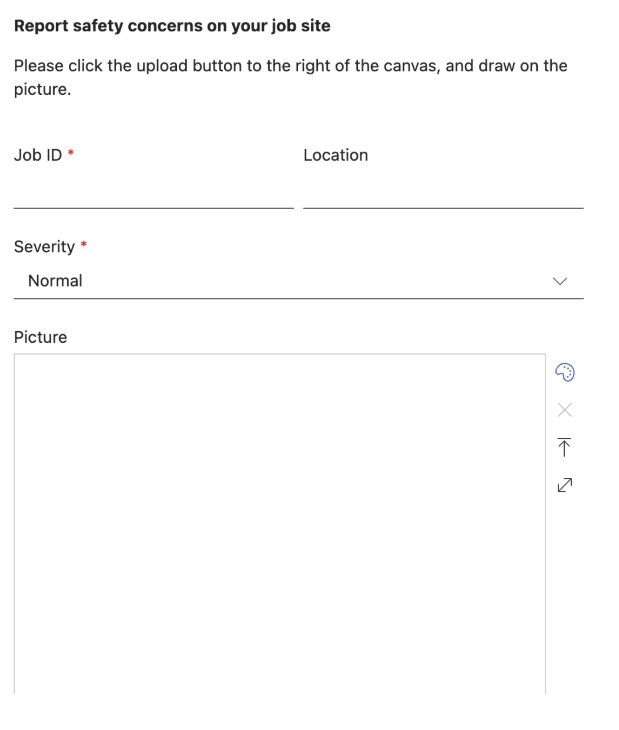The height and width of the screenshot is (730, 619).
Task: Expand the Severity dropdown chevron
Action: coord(560,281)
